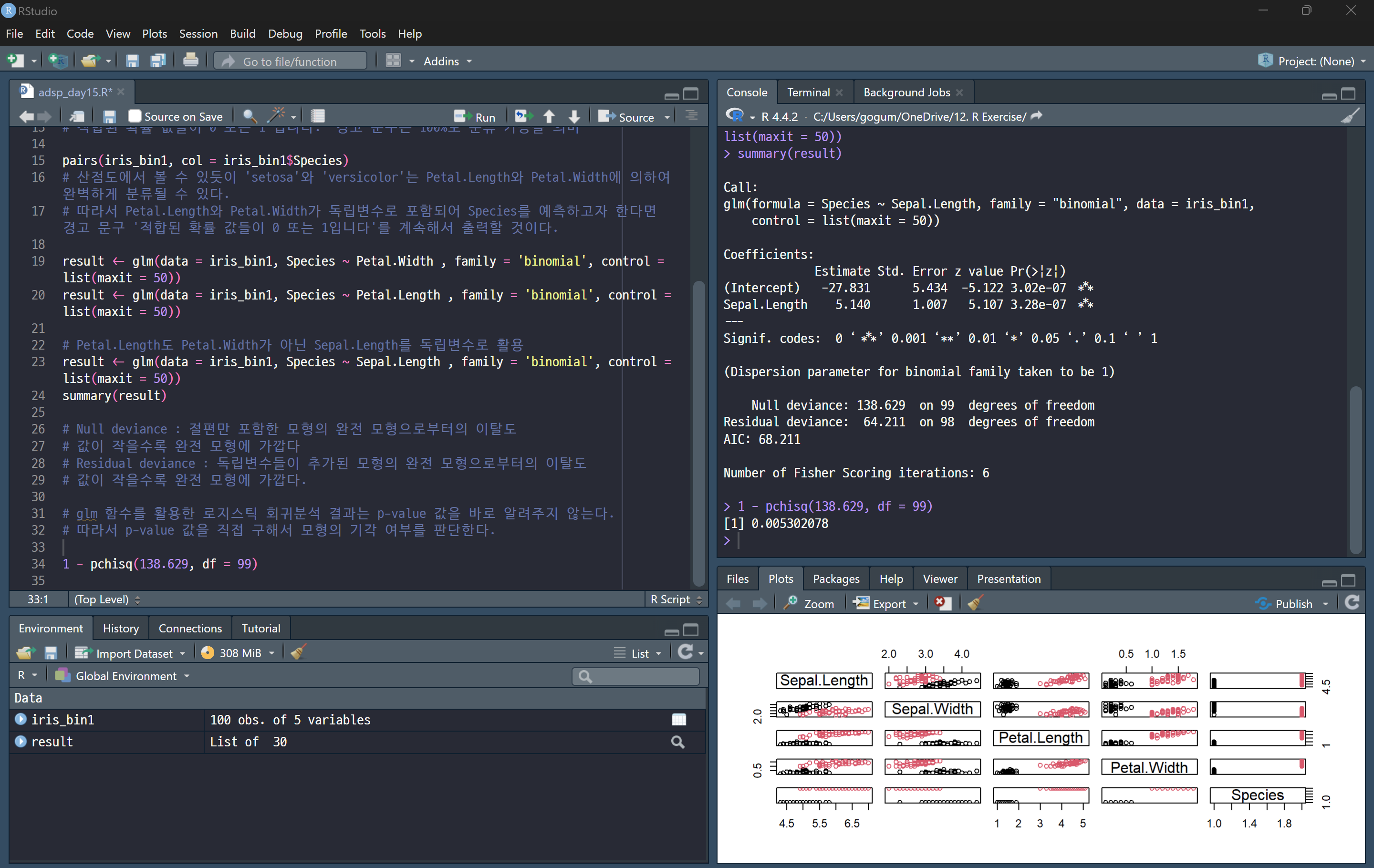
Task: Open the Session menu
Action: coord(198,34)
